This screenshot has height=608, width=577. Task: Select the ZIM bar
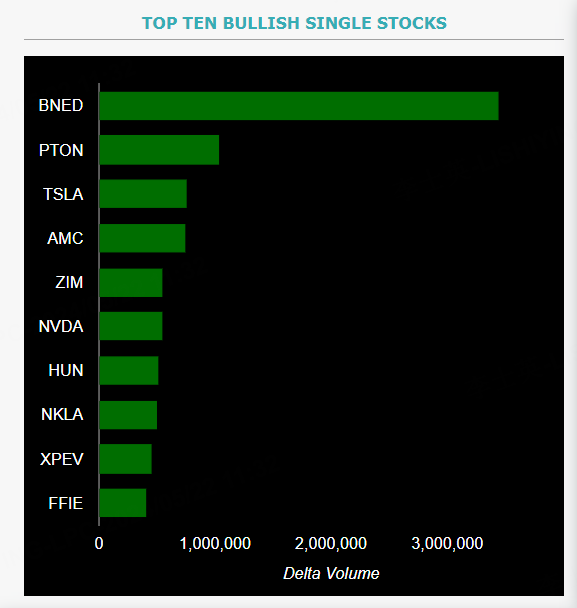click(x=131, y=283)
